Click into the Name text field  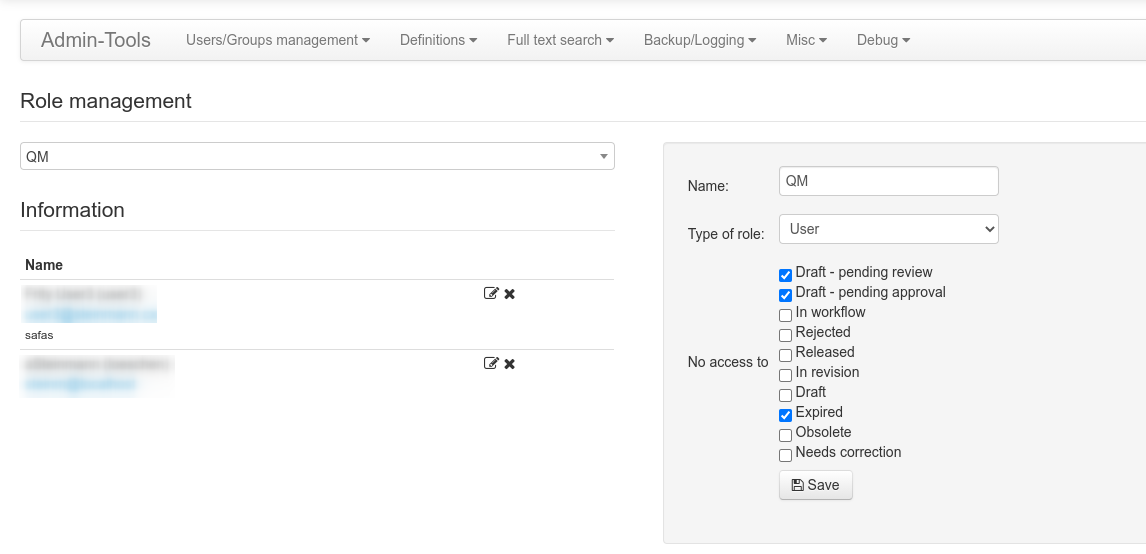pos(888,181)
